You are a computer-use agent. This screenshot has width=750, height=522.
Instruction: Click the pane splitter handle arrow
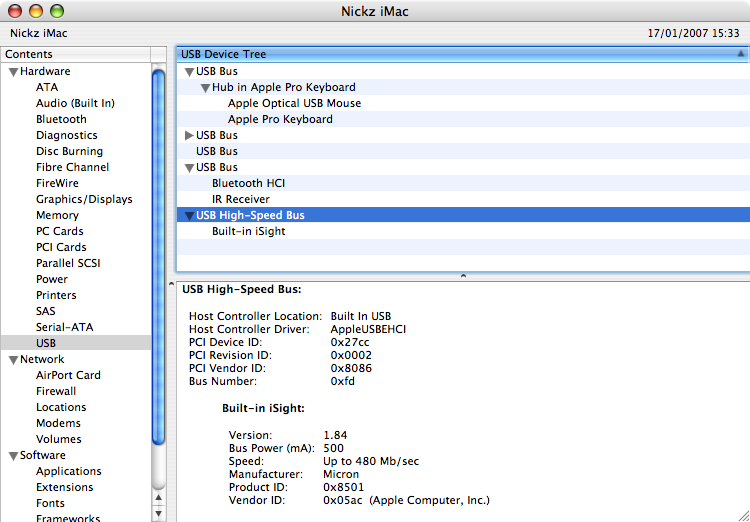[463, 276]
